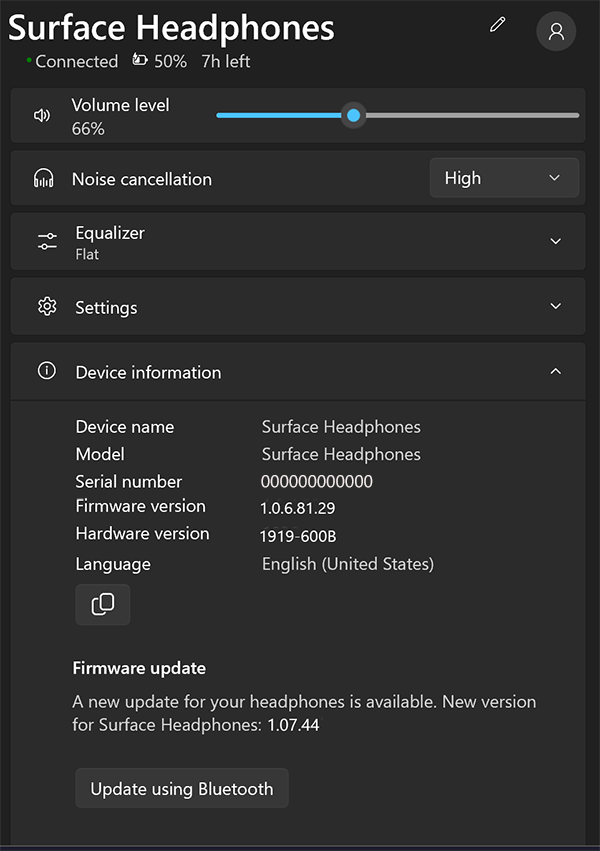The image size is (600, 851).
Task: Click the info icon next to Device information
Action: (46, 370)
